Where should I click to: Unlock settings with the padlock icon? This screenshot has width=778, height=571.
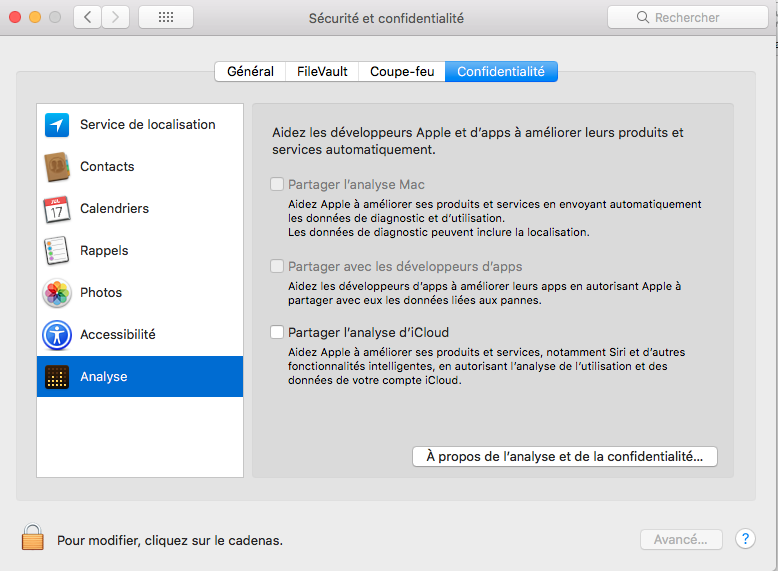coord(33,537)
